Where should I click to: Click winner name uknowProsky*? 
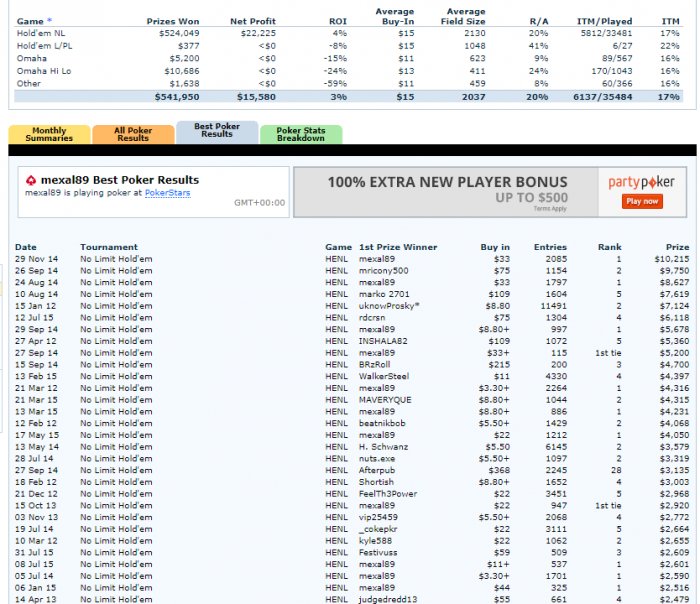click(389, 306)
